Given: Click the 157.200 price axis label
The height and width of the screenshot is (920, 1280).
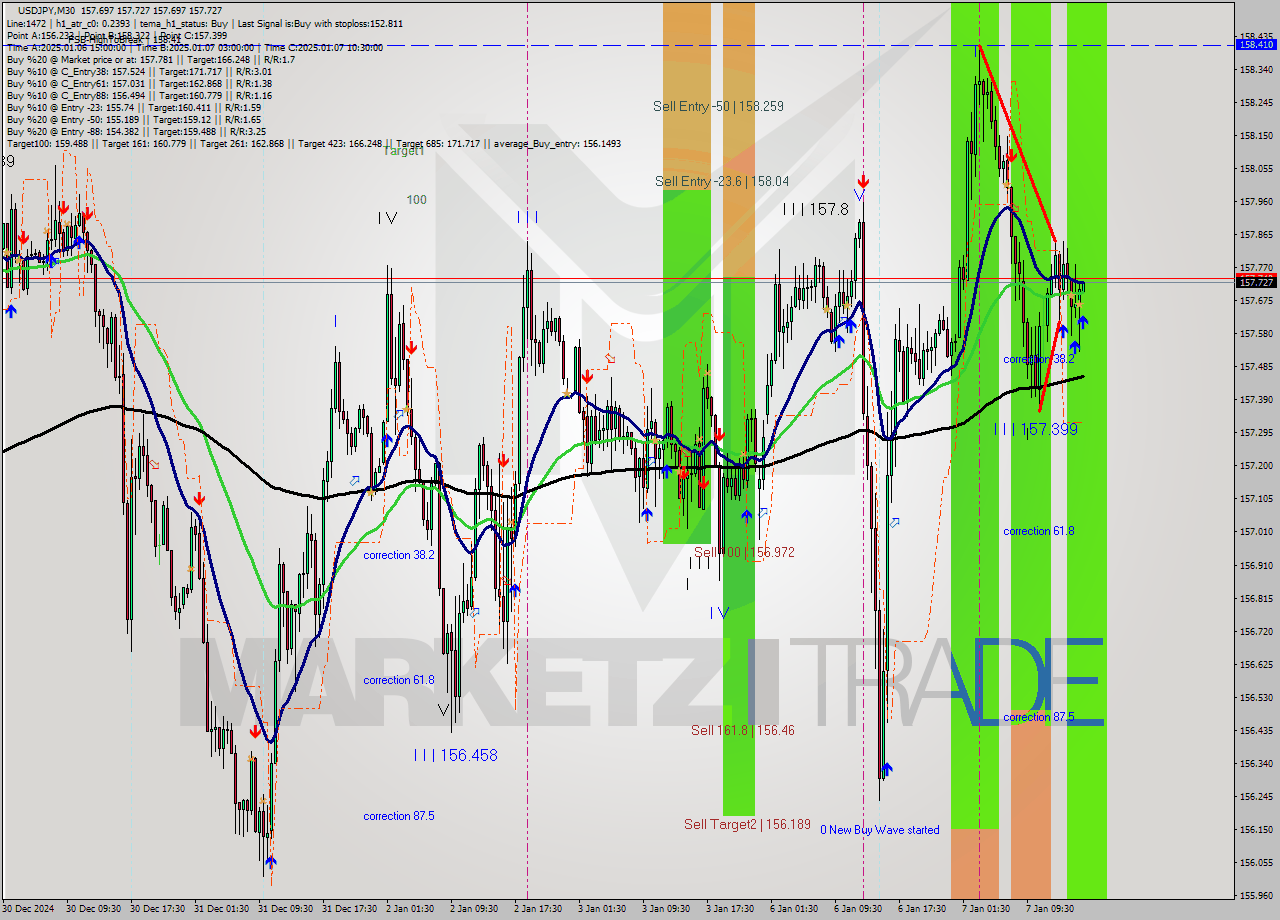Looking at the screenshot, I should click(1256, 465).
